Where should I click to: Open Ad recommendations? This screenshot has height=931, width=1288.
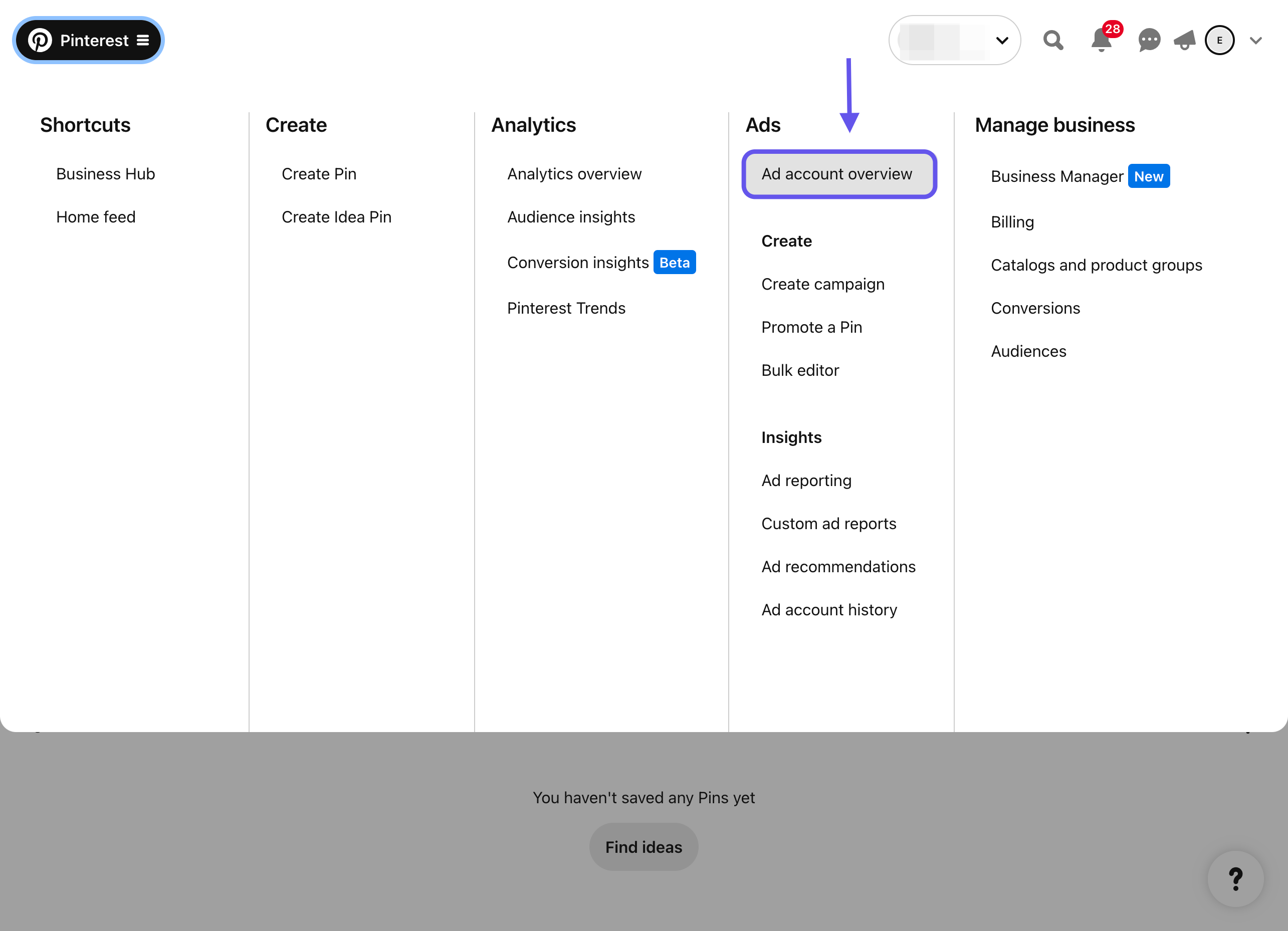pyautogui.click(x=838, y=567)
